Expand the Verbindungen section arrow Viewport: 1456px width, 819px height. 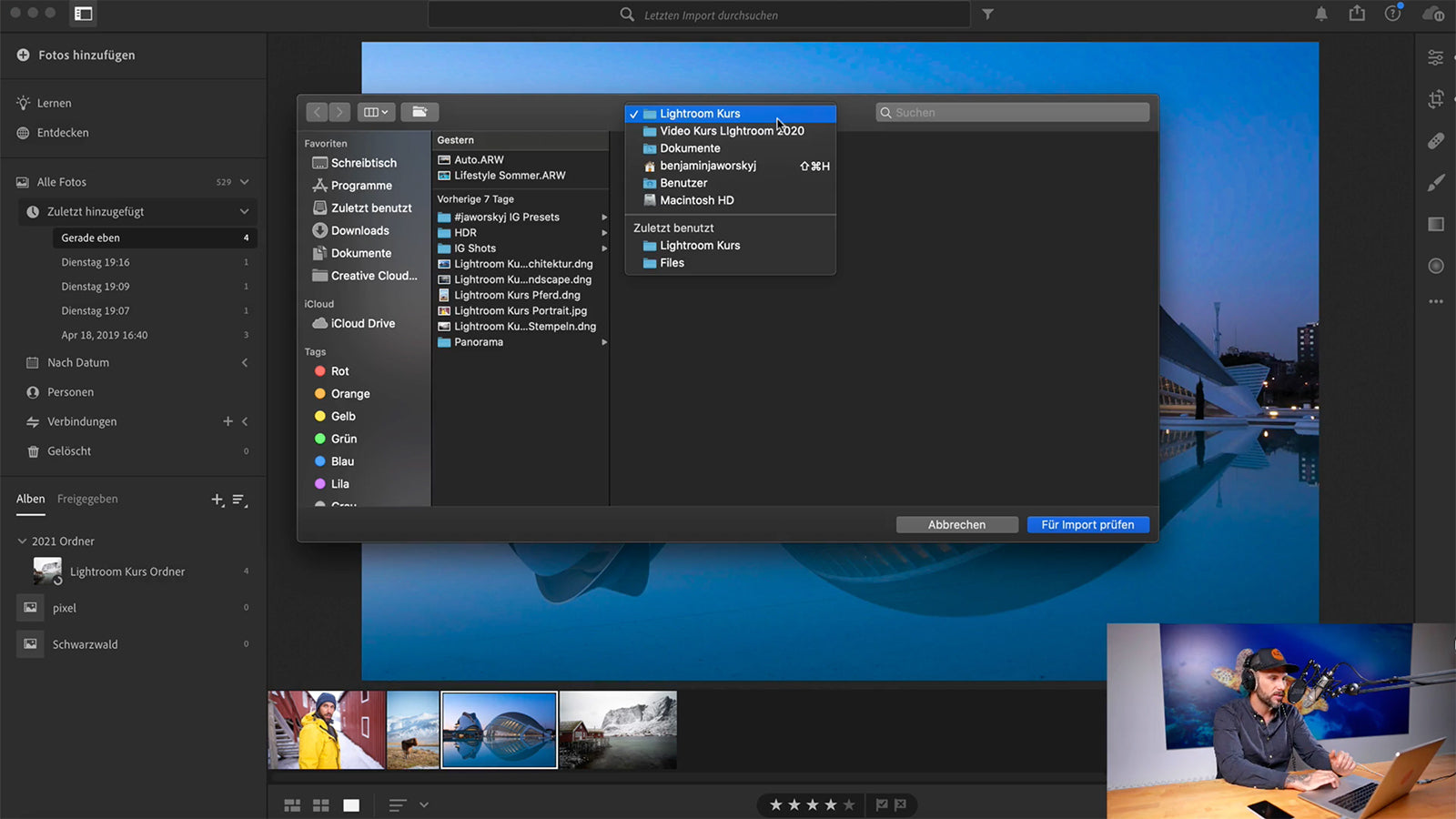245,421
